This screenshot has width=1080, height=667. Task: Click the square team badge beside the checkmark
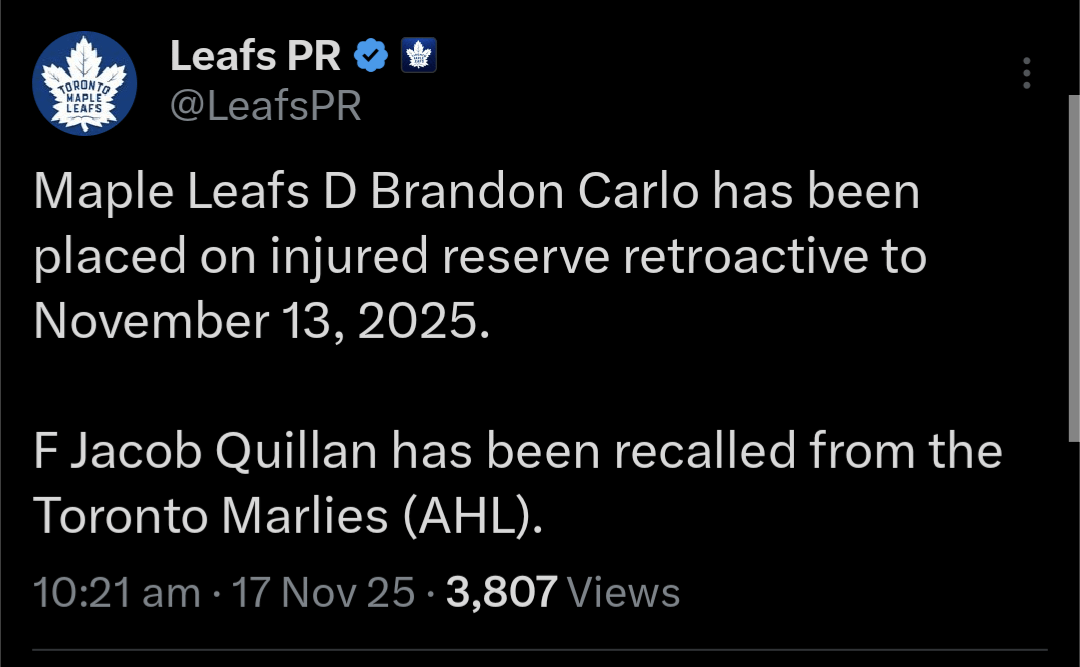pos(418,55)
